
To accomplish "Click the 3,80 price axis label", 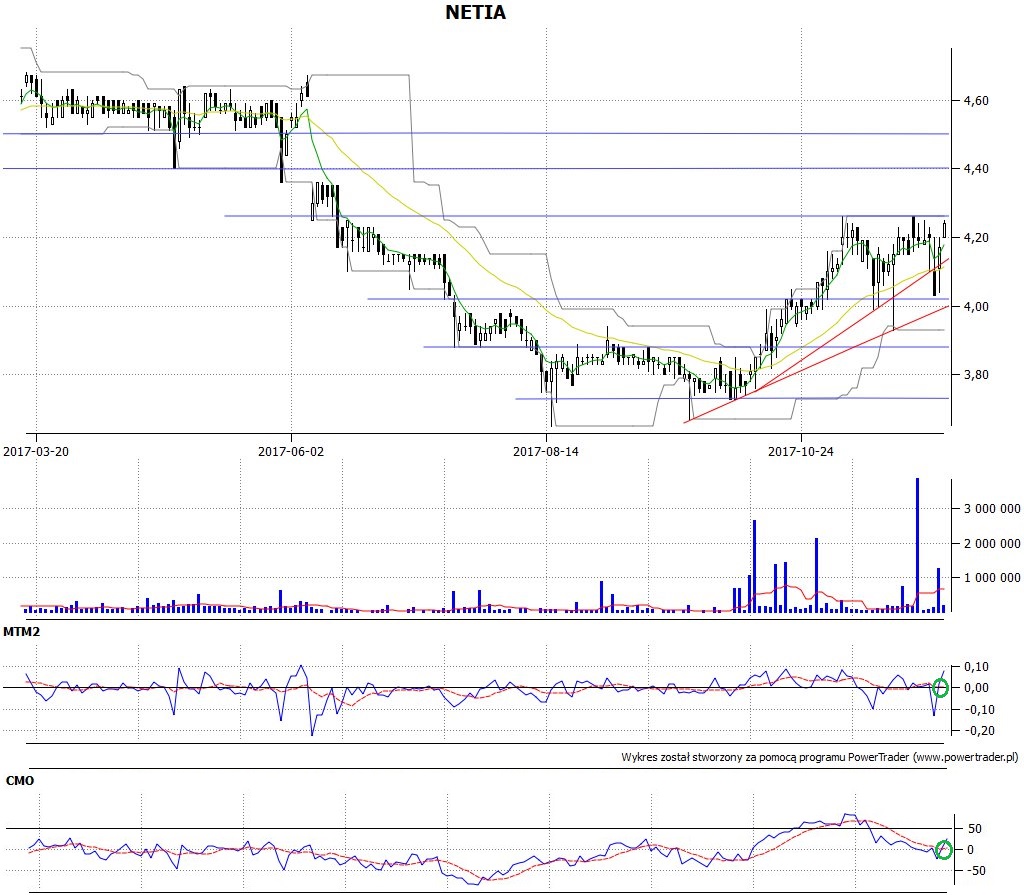I will [976, 375].
